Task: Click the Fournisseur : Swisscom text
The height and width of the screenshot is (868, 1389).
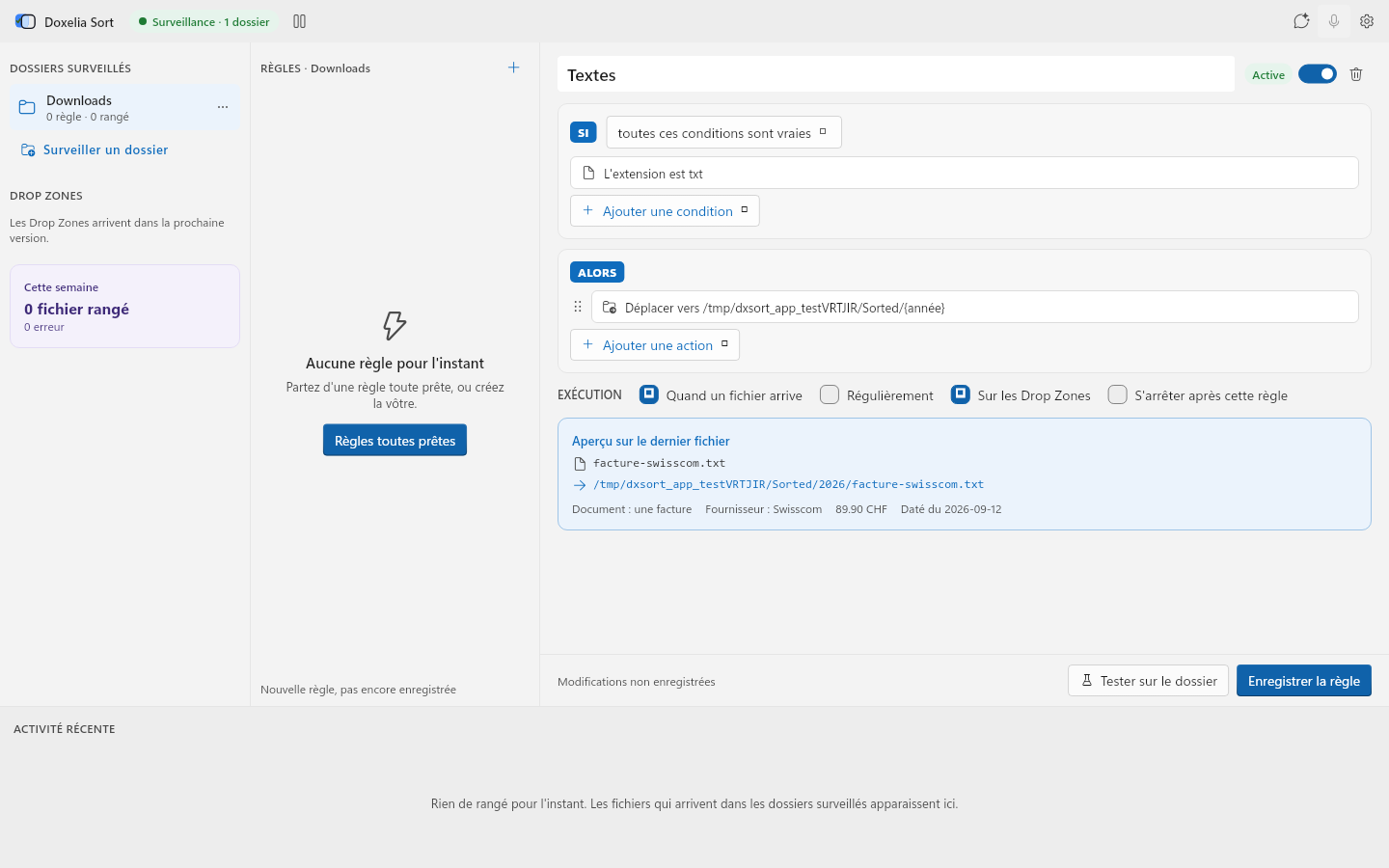Action: [x=764, y=509]
